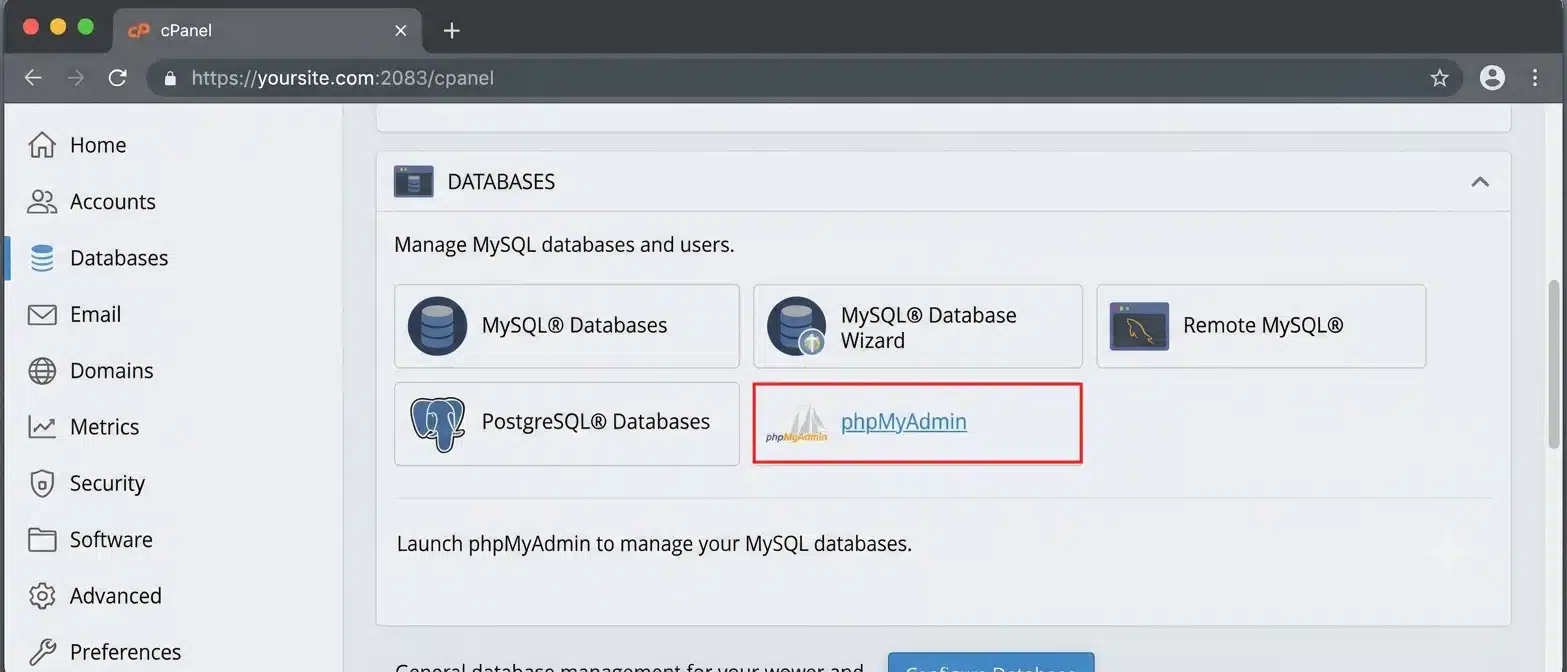Click the Home house icon in sidebar
The width and height of the screenshot is (1567, 672).
(42, 145)
